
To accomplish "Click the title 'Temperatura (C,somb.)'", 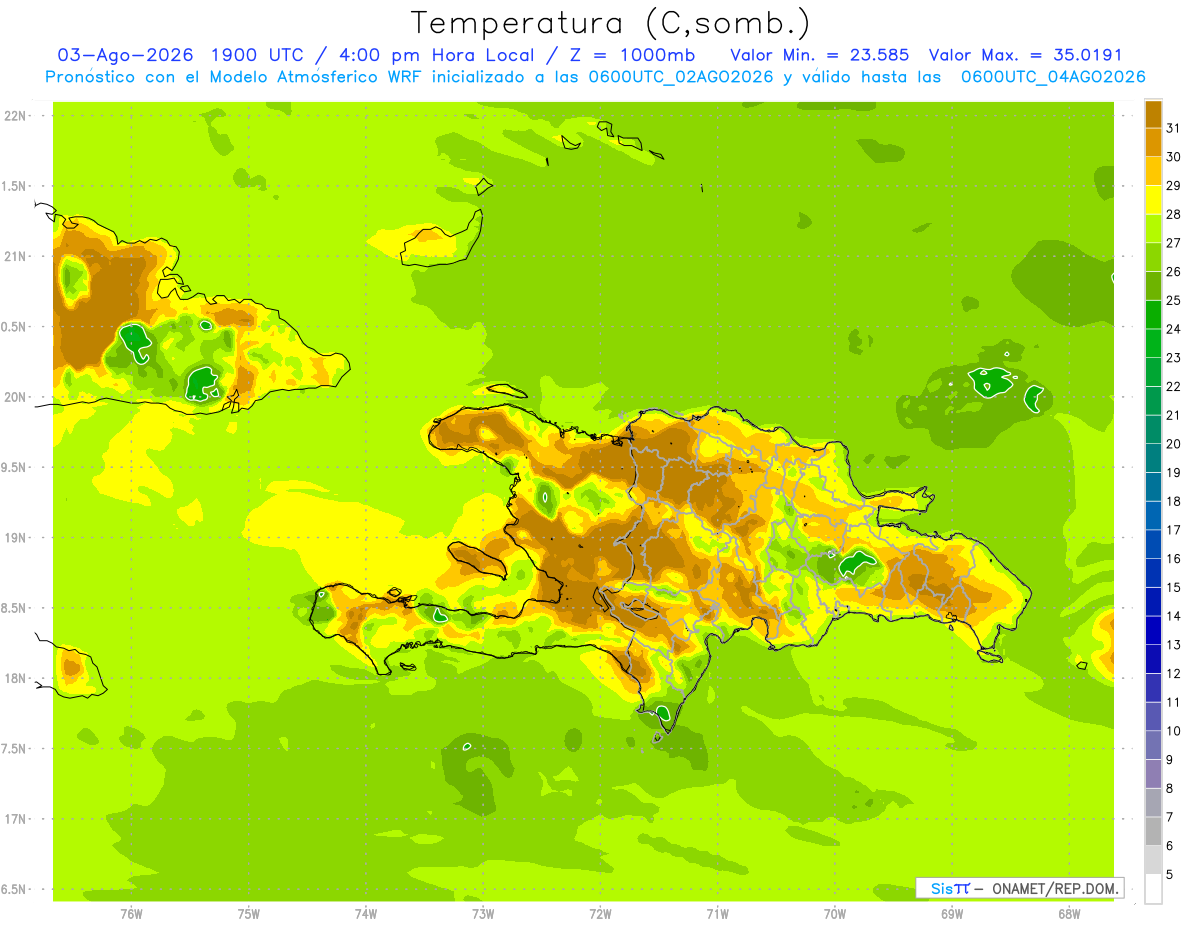I will coord(611,22).
